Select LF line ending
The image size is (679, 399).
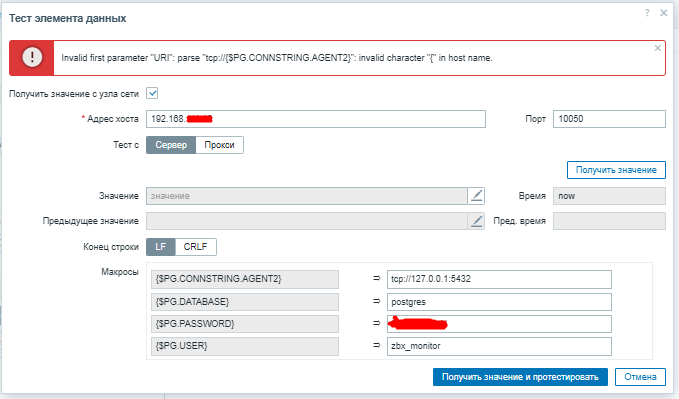tap(161, 247)
